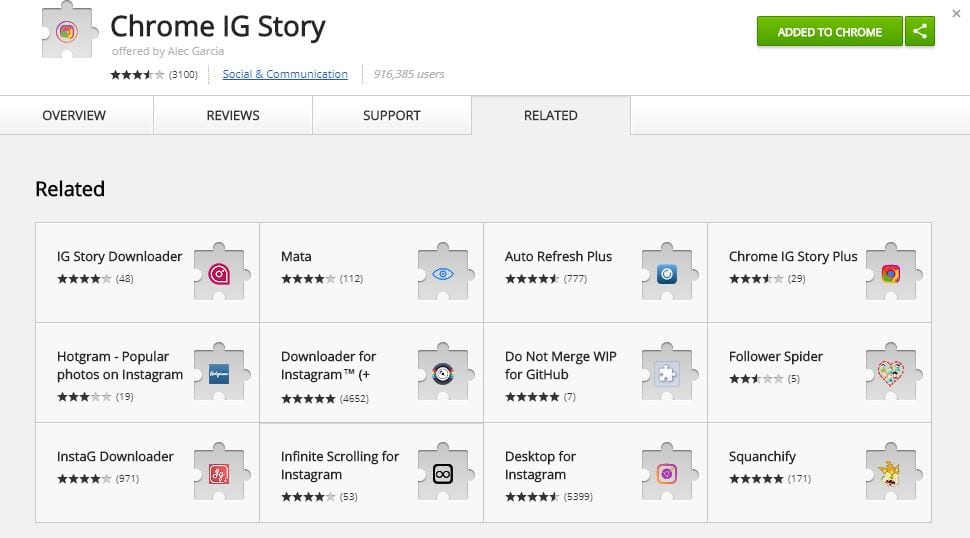
Task: Click the Auto Refresh Plus icon
Action: coord(669,272)
